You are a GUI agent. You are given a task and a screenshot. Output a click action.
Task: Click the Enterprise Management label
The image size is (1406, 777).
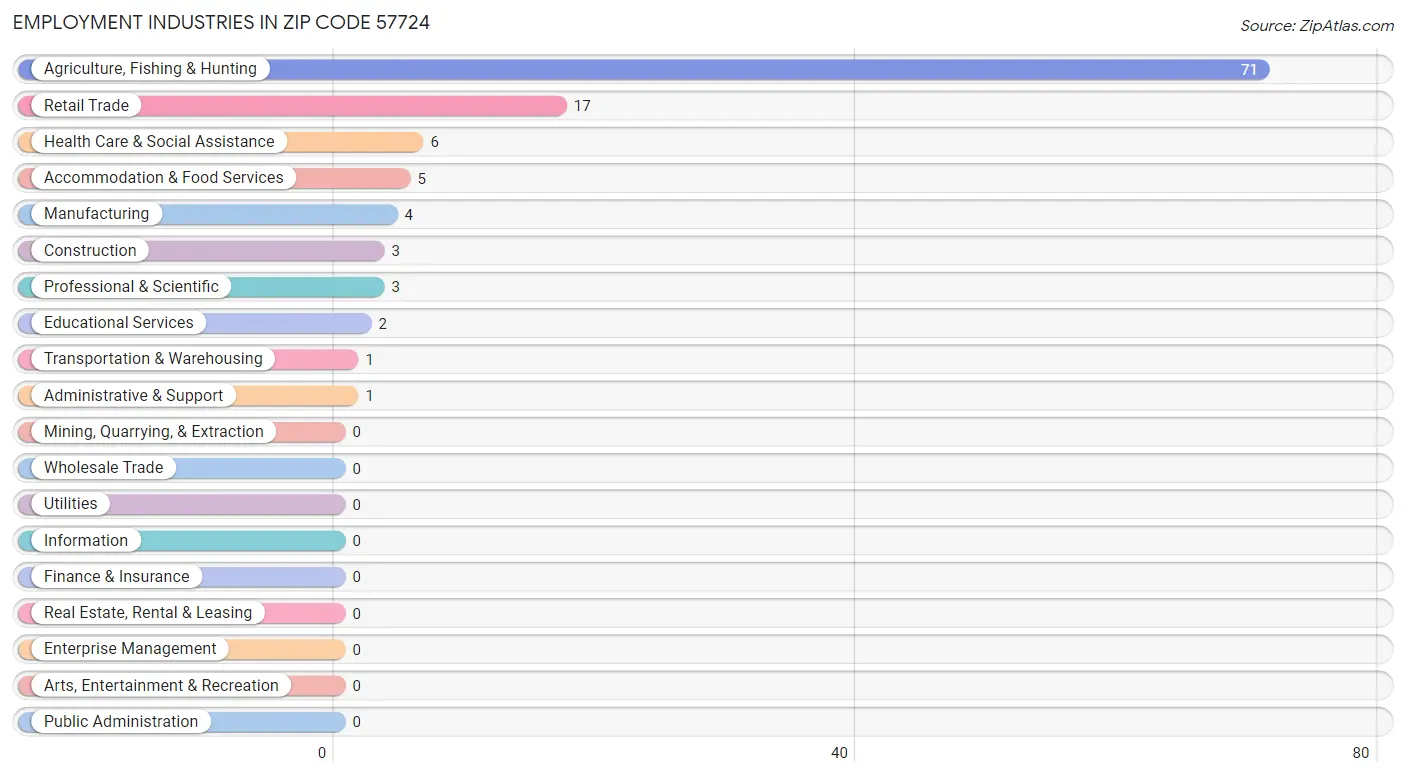130,649
